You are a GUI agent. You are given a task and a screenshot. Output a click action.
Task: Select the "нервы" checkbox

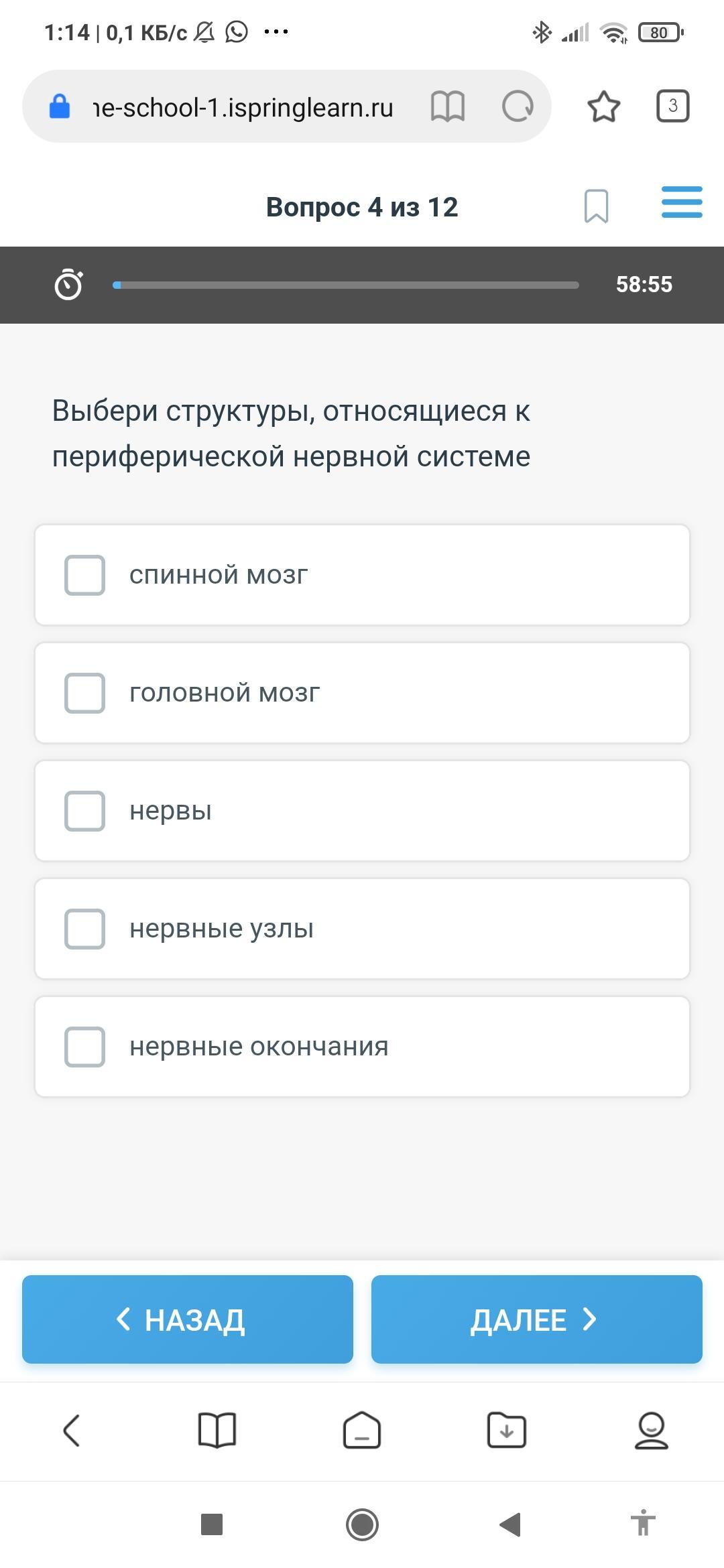[84, 811]
